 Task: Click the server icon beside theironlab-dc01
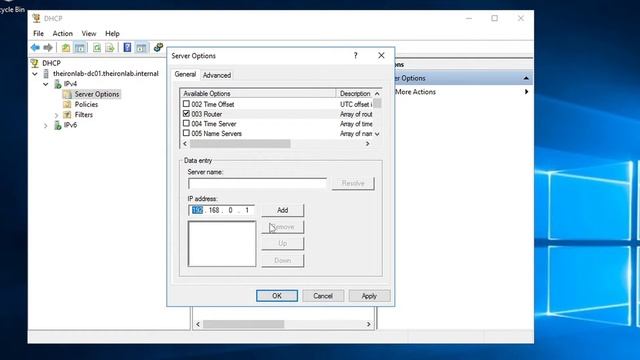[x=46, y=73]
